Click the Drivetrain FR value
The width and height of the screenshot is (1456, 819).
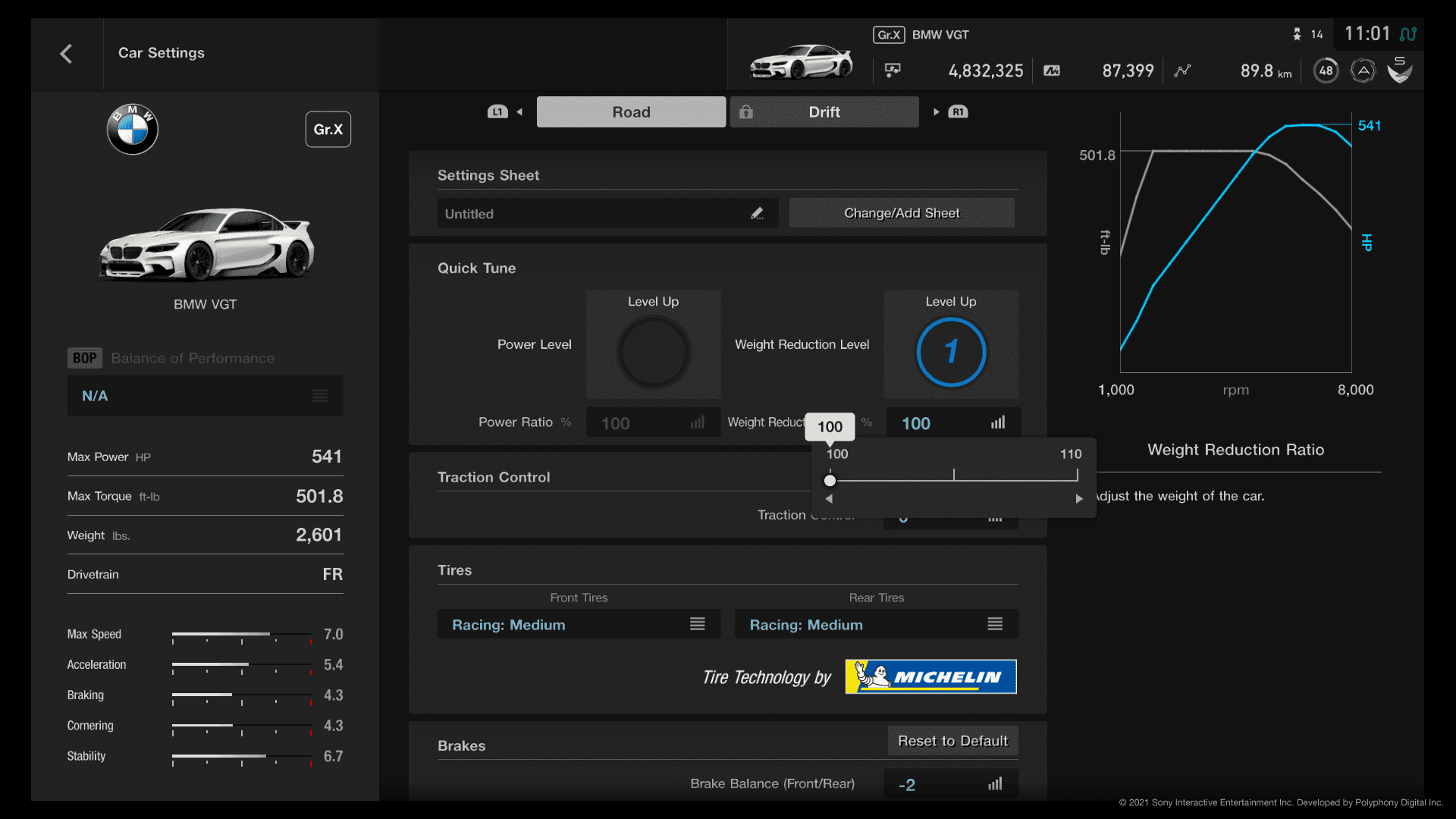point(332,574)
